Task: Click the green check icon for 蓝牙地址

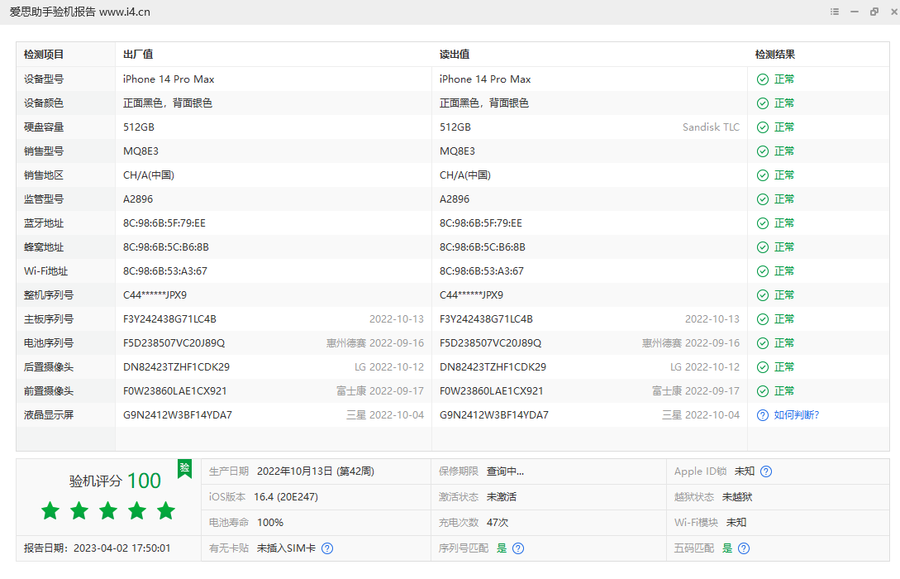Action: (x=762, y=223)
